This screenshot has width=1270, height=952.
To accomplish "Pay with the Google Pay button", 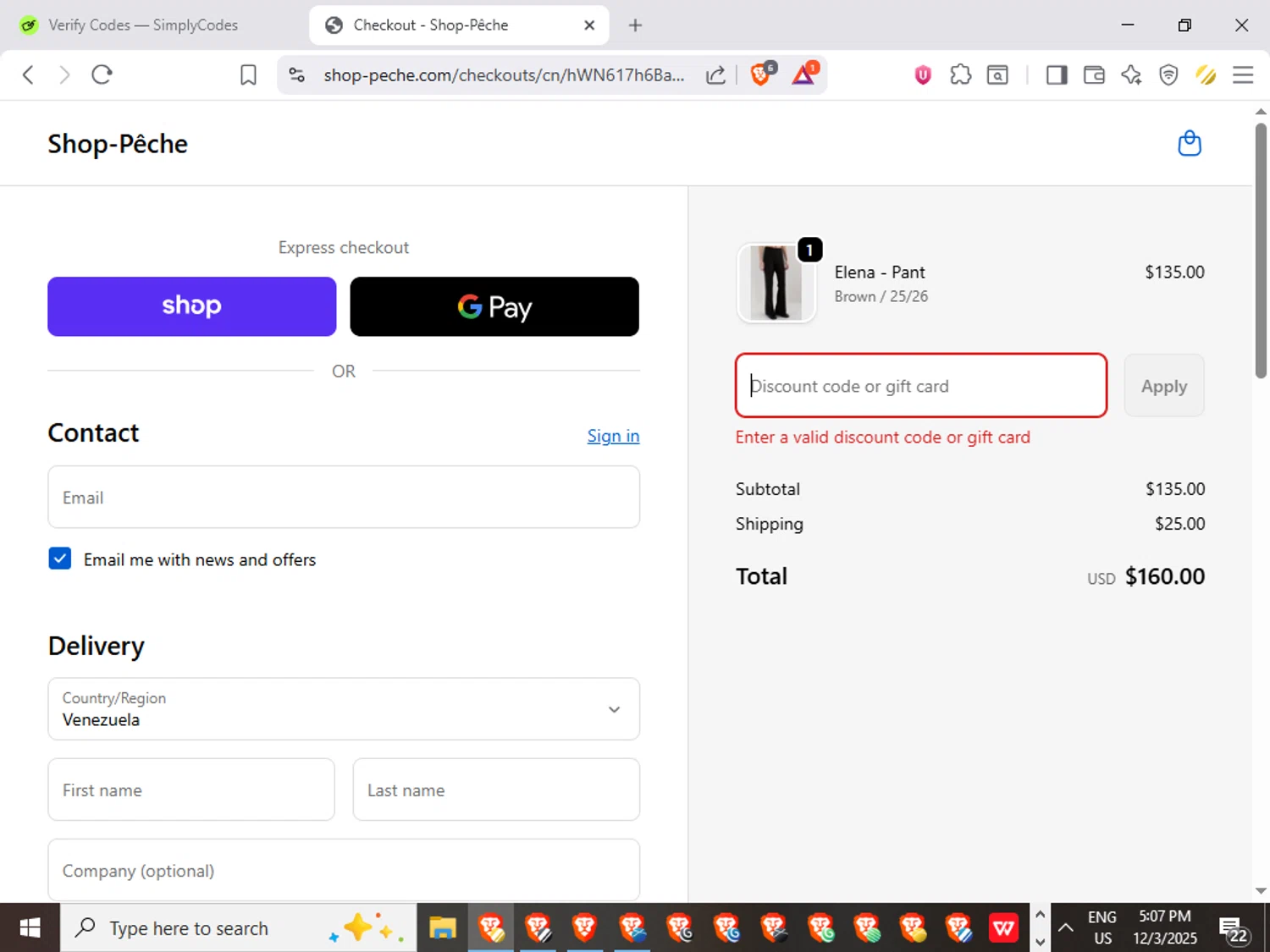I will click(x=494, y=306).
